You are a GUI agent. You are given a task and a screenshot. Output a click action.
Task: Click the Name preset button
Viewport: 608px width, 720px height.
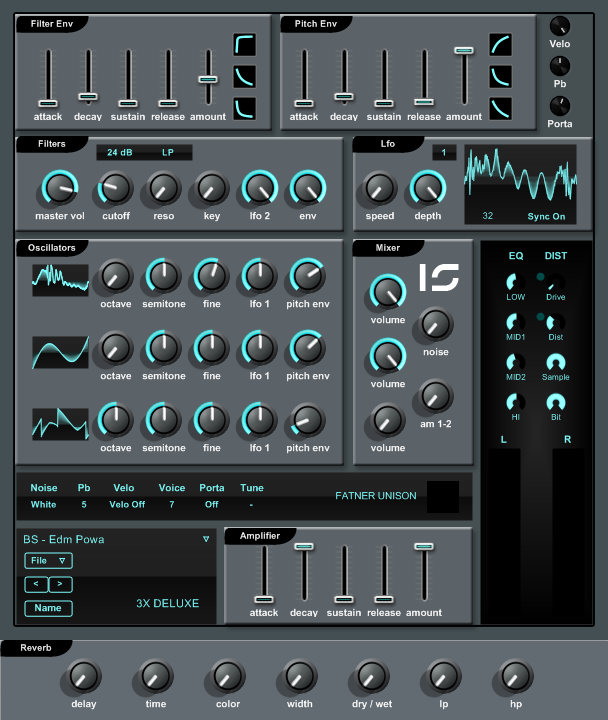48,608
